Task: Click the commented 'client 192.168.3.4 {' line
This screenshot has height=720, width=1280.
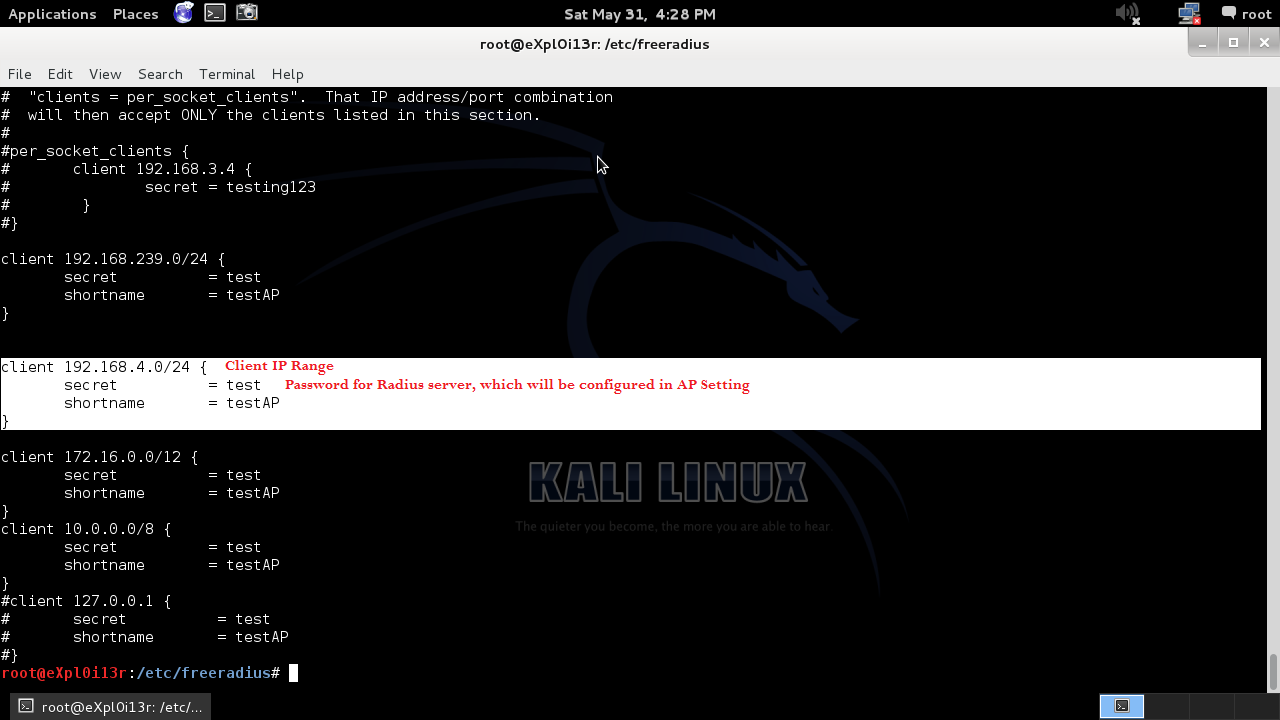Action: 127,169
